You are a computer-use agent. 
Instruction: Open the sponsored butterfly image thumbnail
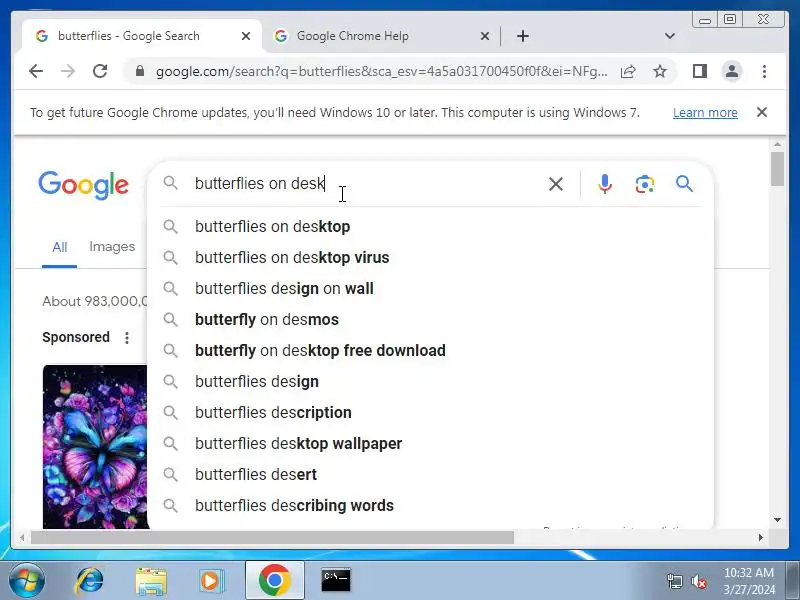tap(95, 447)
